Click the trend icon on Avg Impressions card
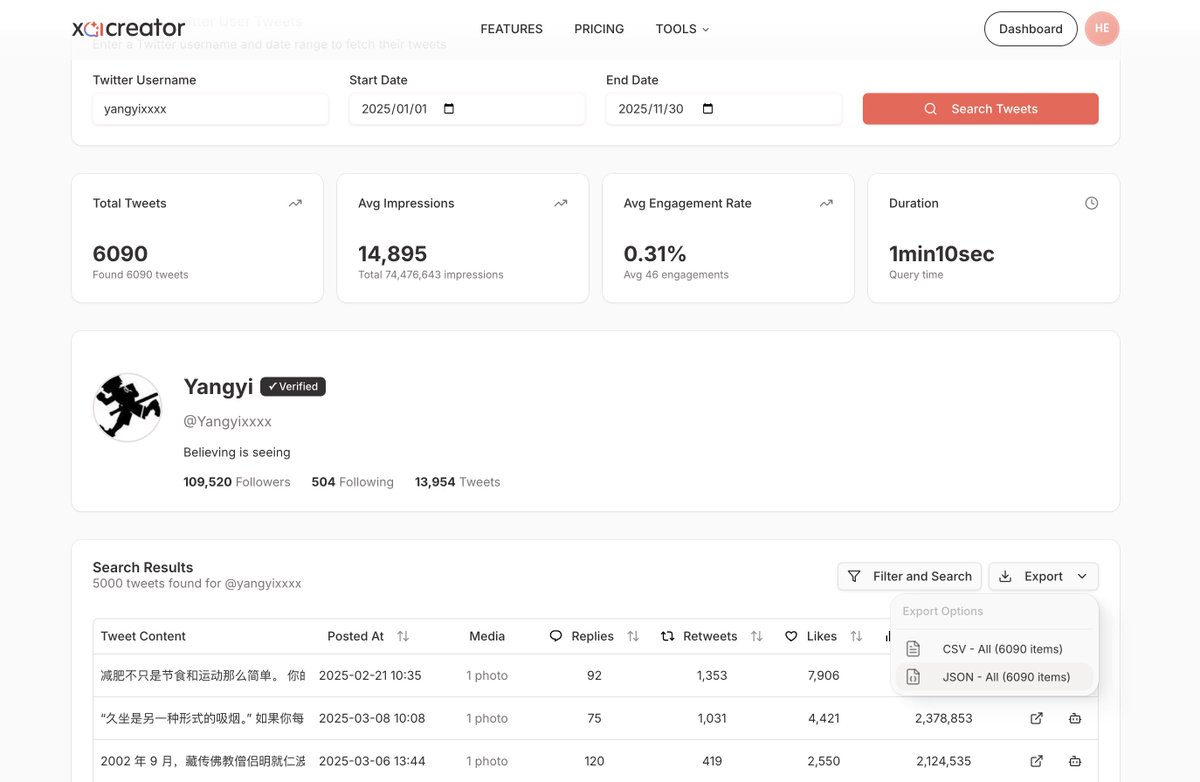This screenshot has width=1200, height=782. pyautogui.click(x=561, y=203)
